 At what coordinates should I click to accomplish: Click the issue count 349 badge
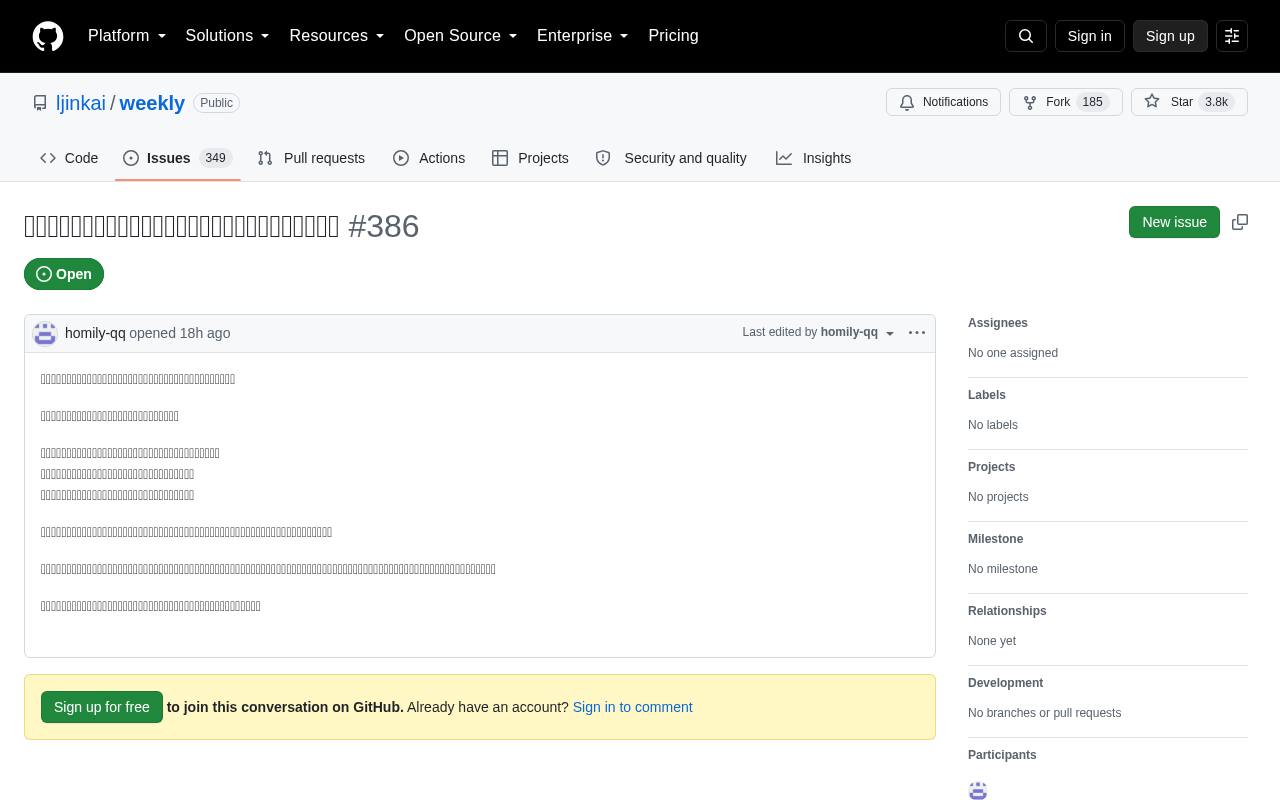coord(215,158)
